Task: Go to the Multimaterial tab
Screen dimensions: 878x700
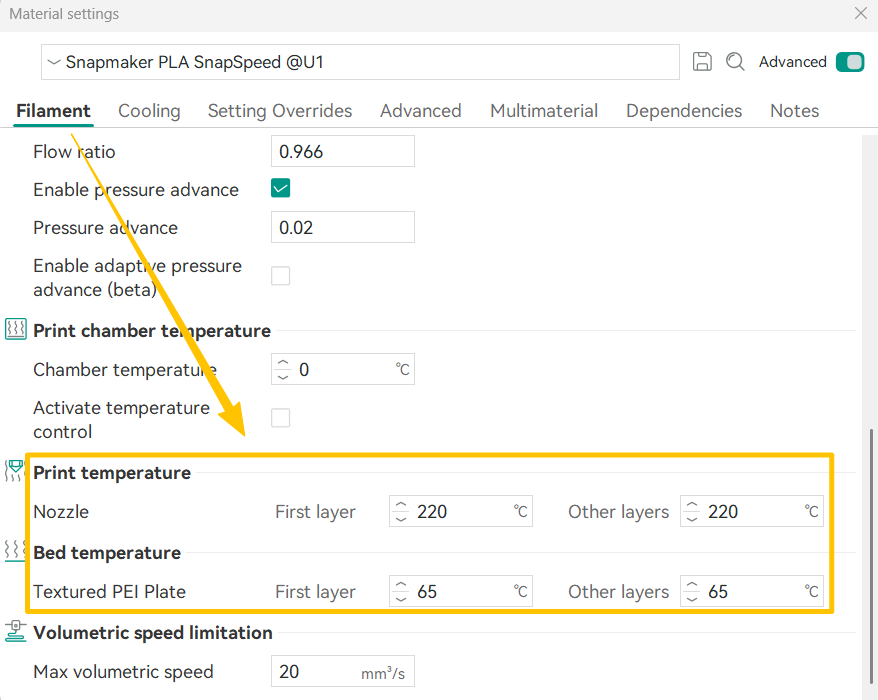Action: (544, 111)
